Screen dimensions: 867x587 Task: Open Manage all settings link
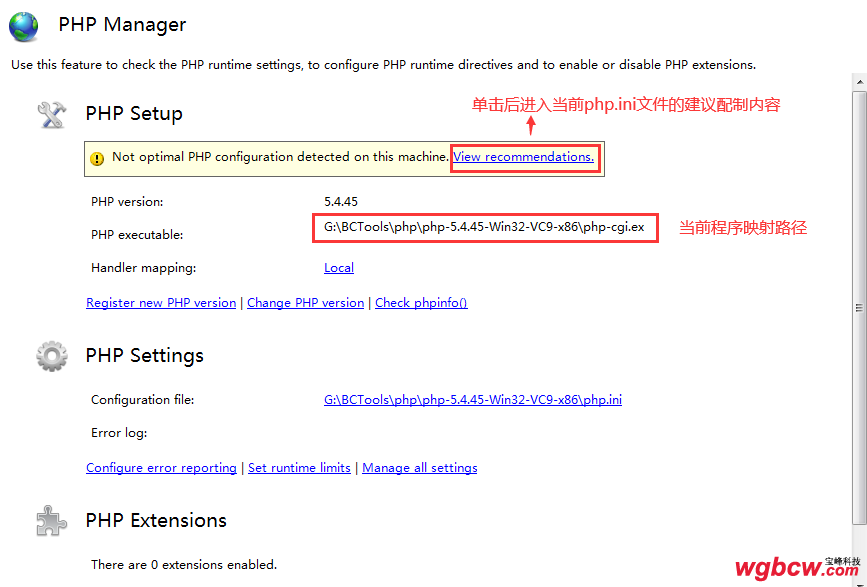[x=420, y=468]
